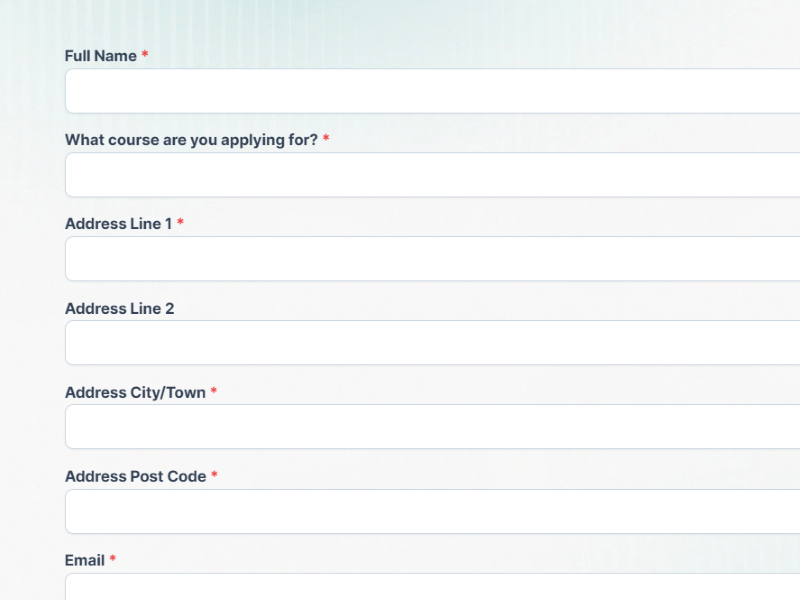Click the "What course are you applying for?" label
This screenshot has height=600, width=800.
[191, 140]
